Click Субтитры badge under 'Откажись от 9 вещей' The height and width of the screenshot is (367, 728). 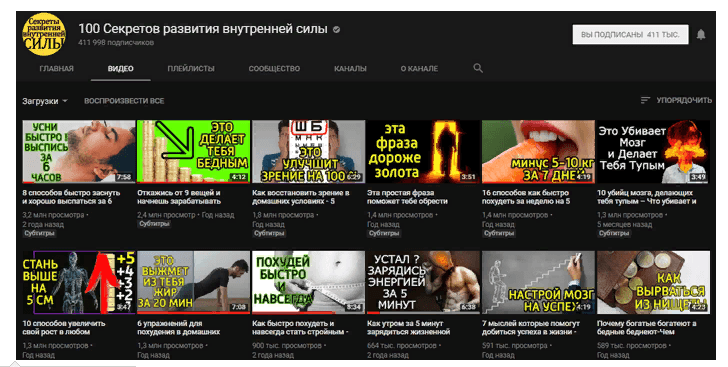point(154,224)
